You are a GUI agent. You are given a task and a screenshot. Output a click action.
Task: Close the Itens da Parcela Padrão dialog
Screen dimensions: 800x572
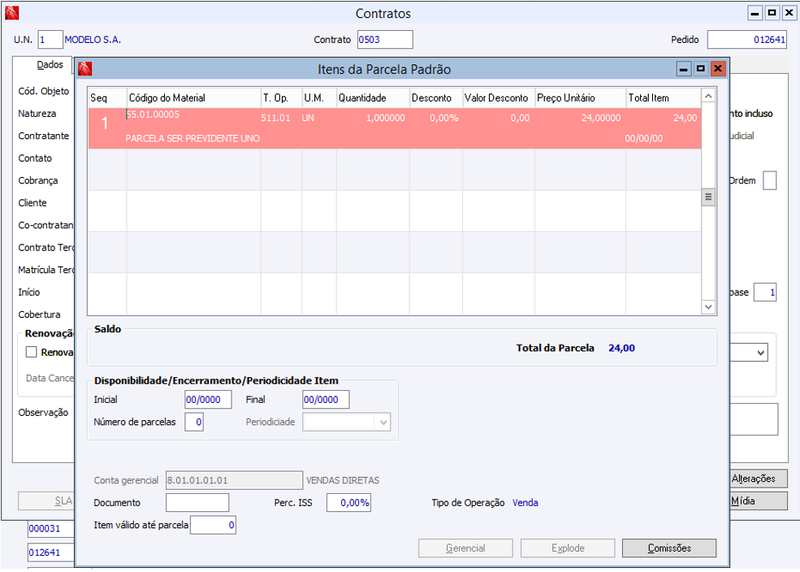click(x=718, y=68)
